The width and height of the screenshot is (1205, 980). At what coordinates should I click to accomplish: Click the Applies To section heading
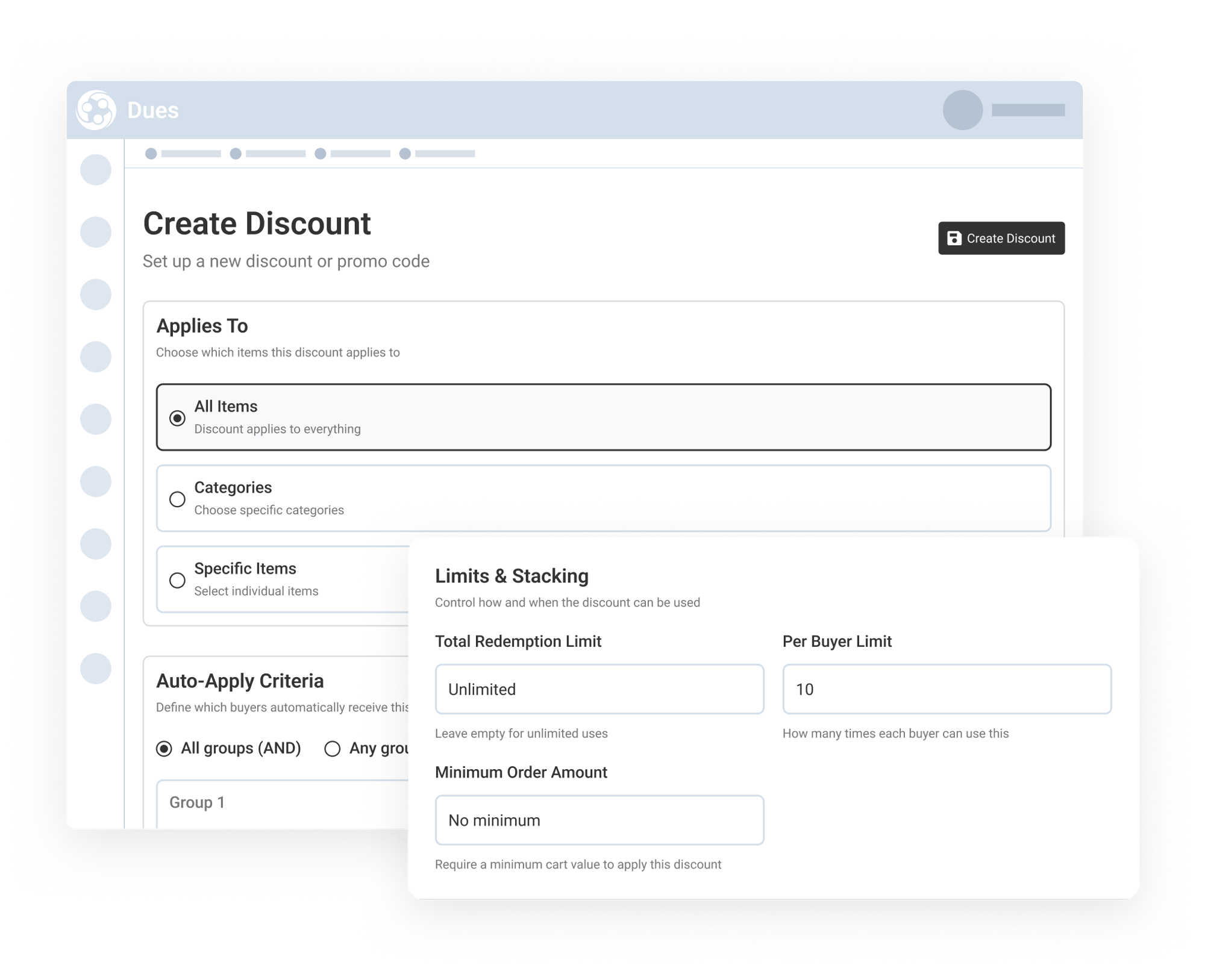tap(202, 325)
